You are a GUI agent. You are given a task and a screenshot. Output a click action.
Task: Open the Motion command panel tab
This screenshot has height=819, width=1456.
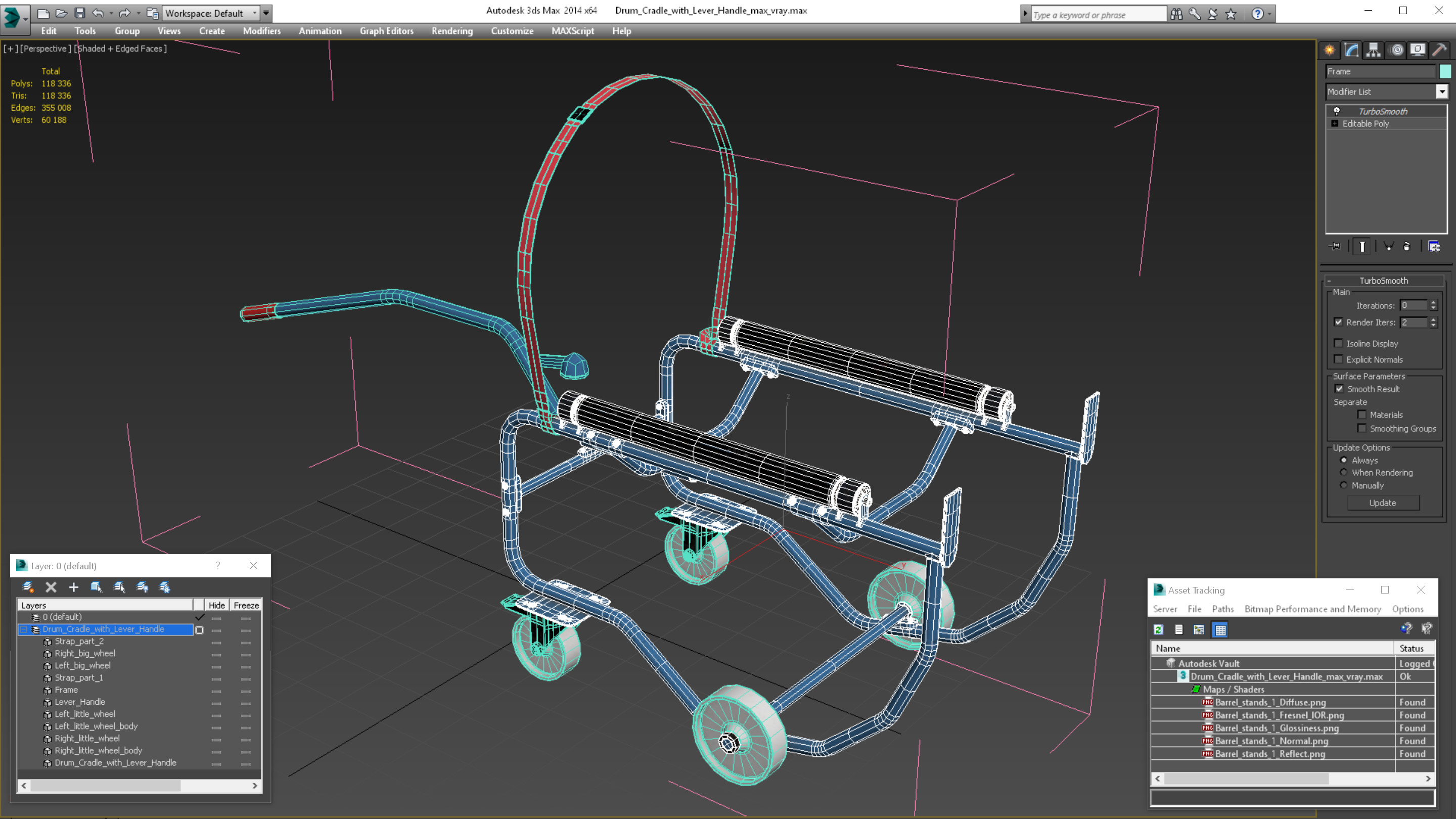[1396, 51]
